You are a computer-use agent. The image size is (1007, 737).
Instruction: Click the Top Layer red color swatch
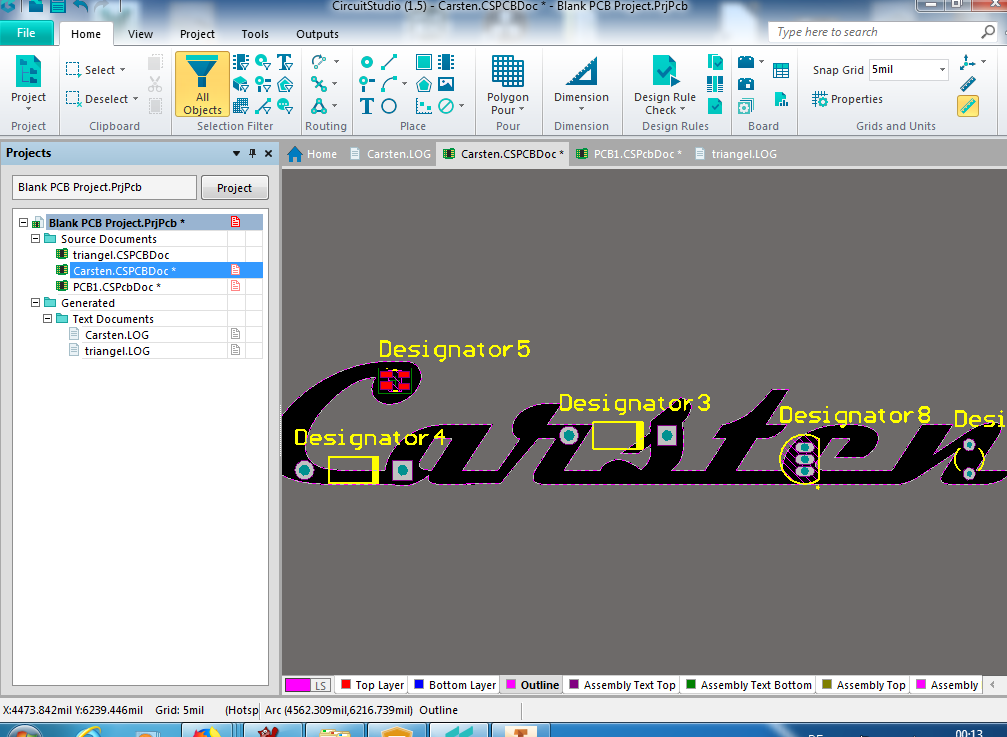346,684
